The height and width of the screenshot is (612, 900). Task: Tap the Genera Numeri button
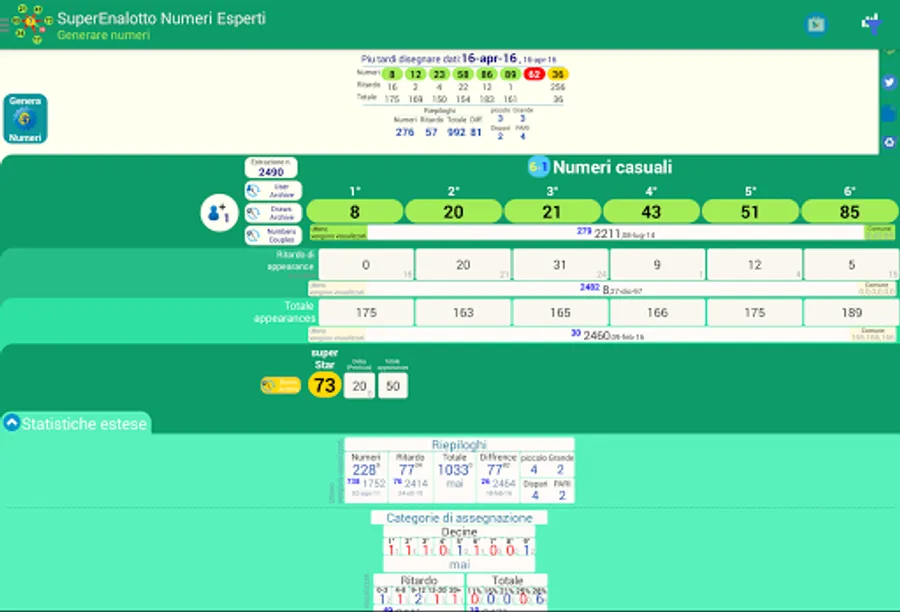coord(25,119)
